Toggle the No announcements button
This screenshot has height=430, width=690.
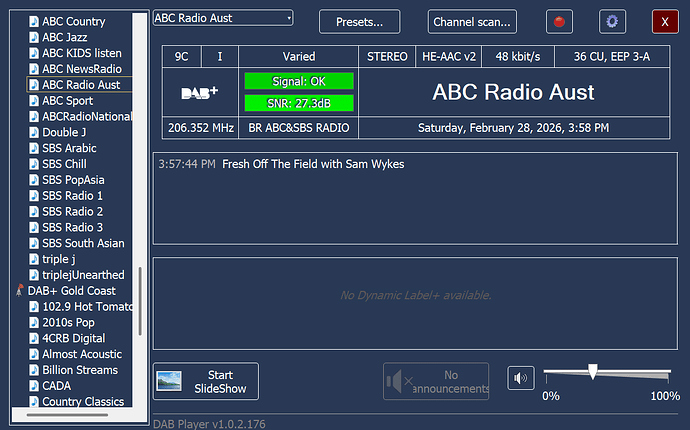439,381
